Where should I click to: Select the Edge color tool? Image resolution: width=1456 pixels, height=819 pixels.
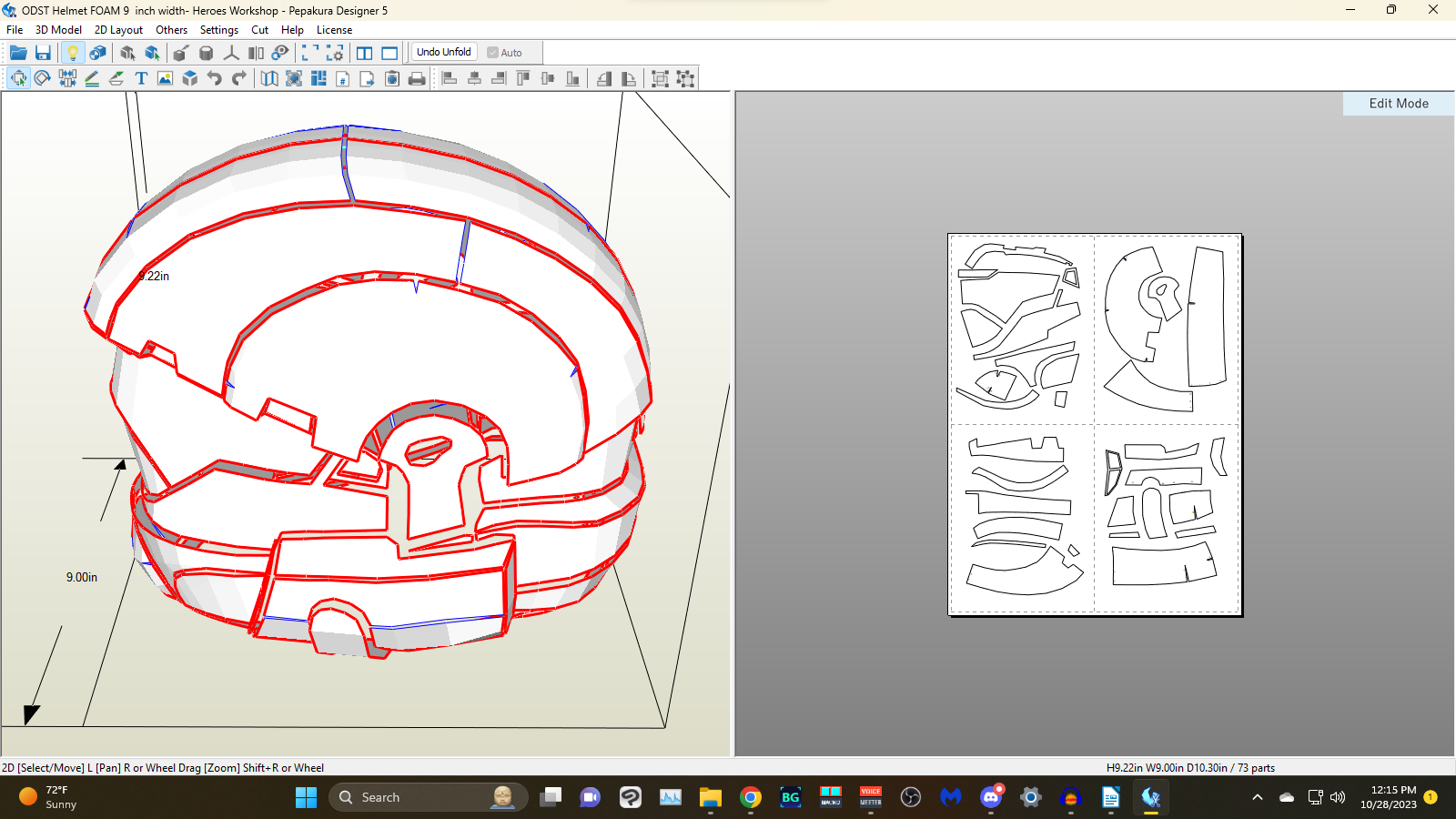pos(116,78)
